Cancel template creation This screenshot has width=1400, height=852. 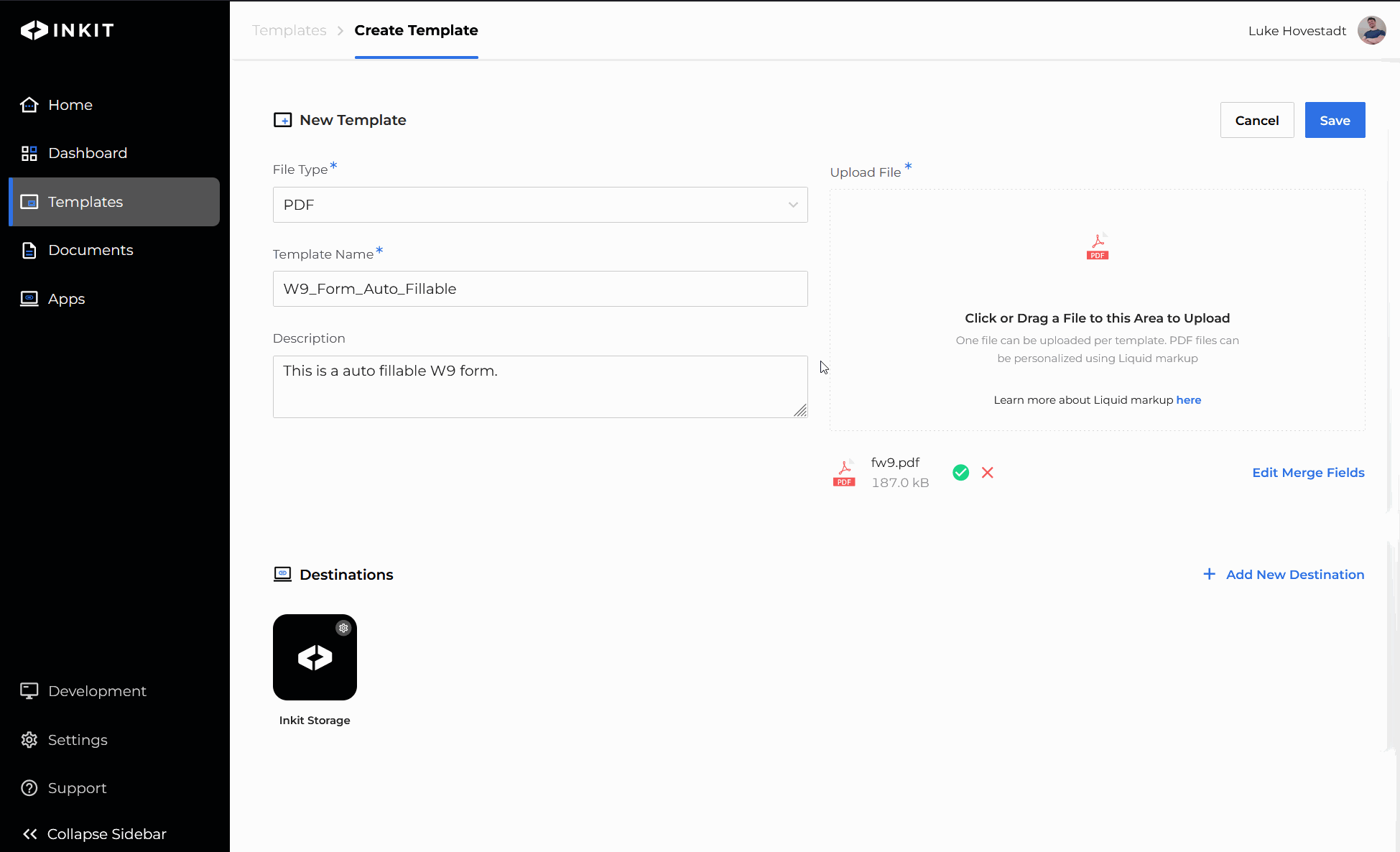(1256, 120)
